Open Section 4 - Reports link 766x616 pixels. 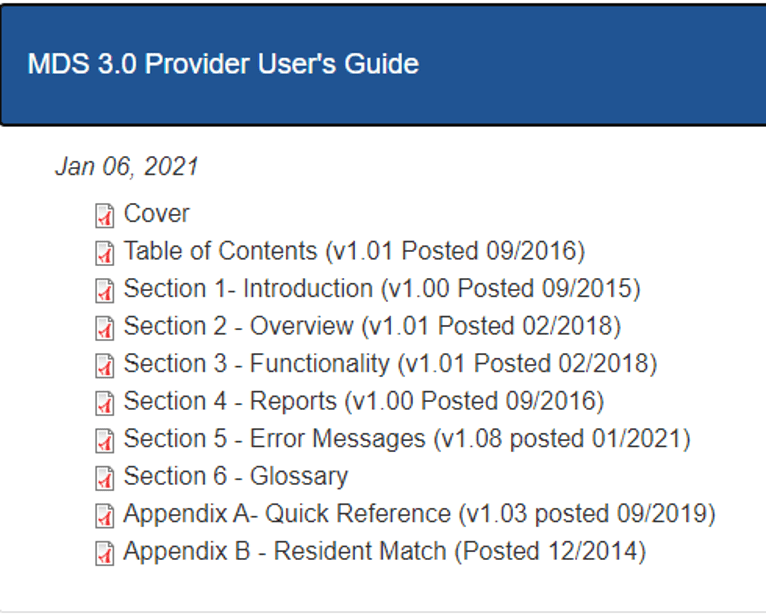click(x=364, y=401)
